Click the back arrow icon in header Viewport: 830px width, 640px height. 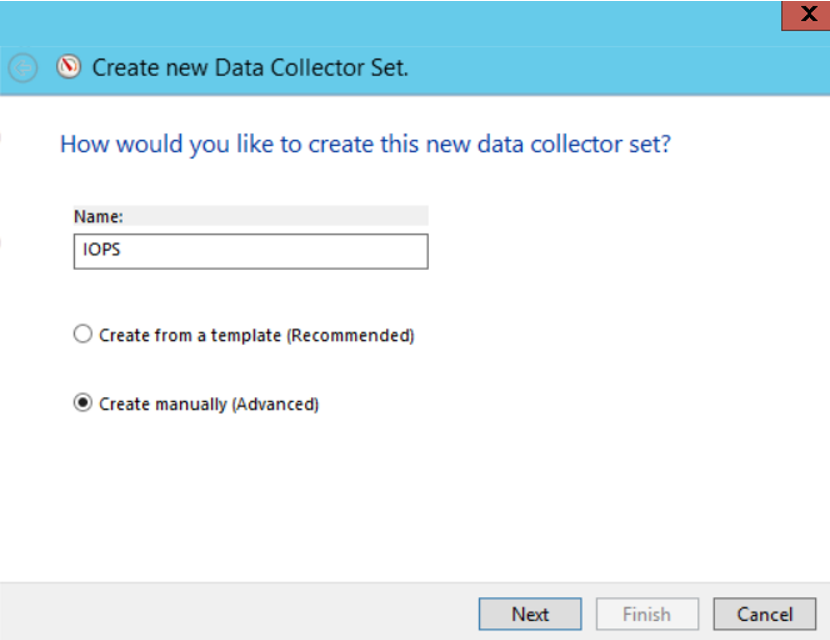(x=23, y=68)
